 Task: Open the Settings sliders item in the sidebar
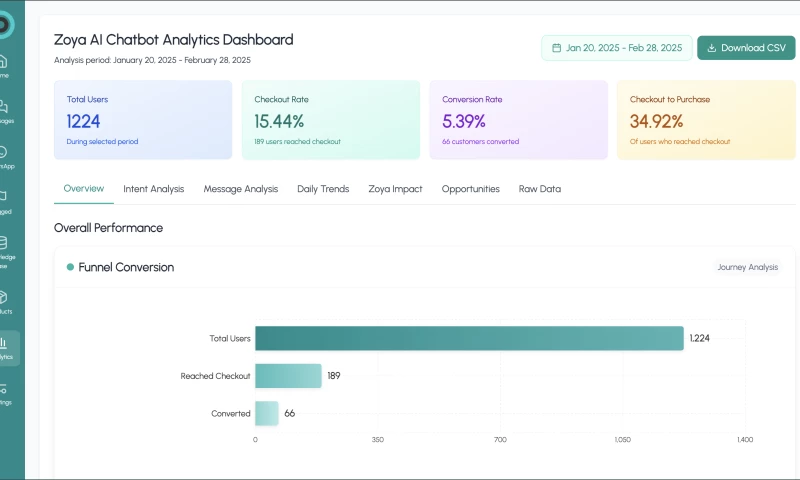pos(4,394)
